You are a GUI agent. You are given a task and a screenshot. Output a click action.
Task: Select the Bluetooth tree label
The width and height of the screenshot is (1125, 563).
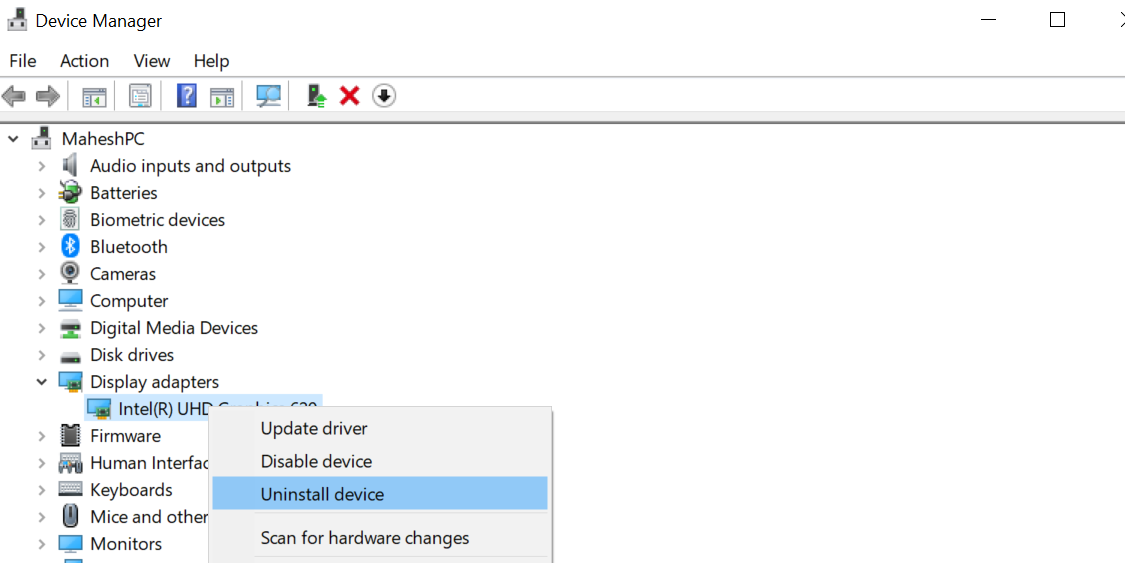click(x=129, y=247)
